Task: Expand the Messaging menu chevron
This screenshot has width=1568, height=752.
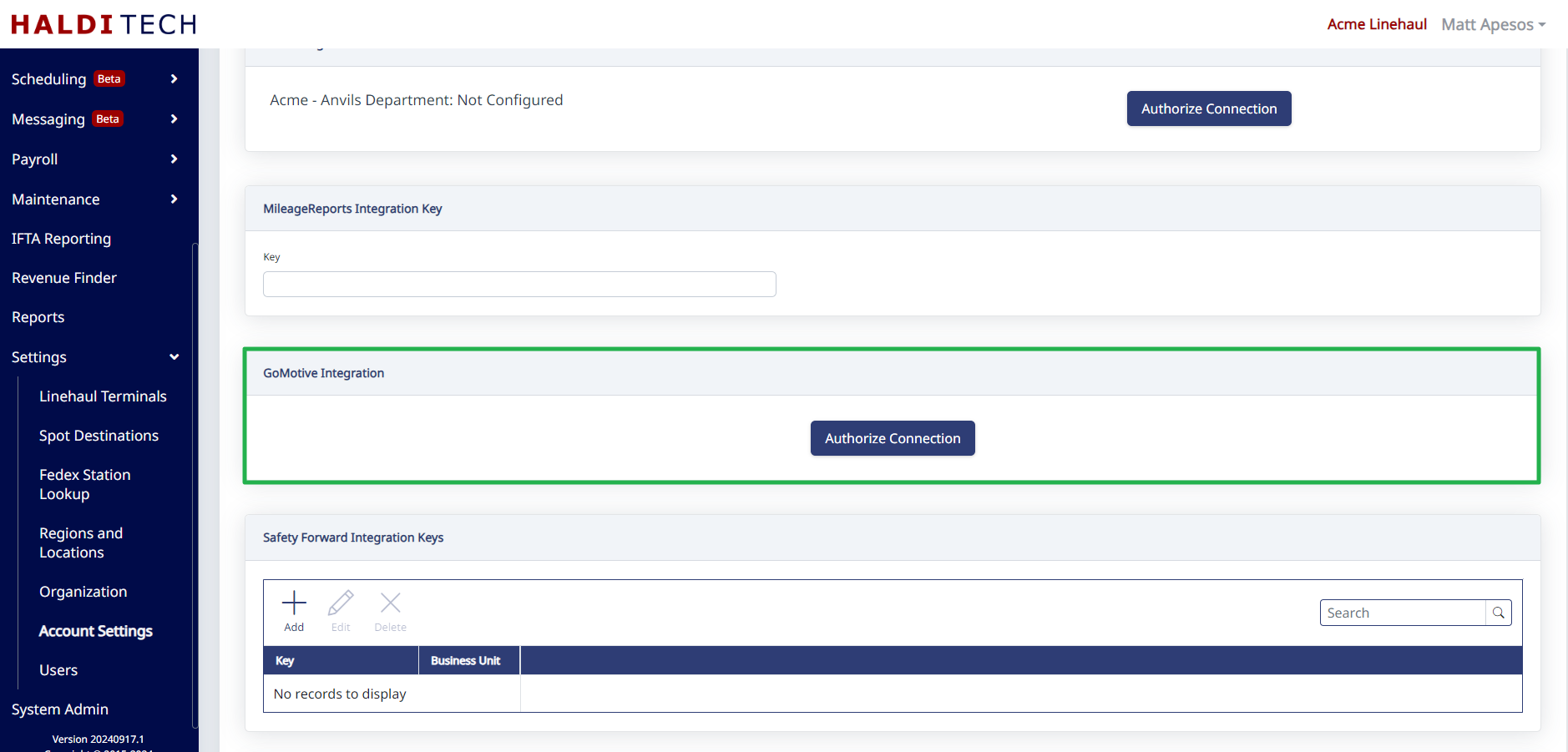Action: pyautogui.click(x=174, y=119)
